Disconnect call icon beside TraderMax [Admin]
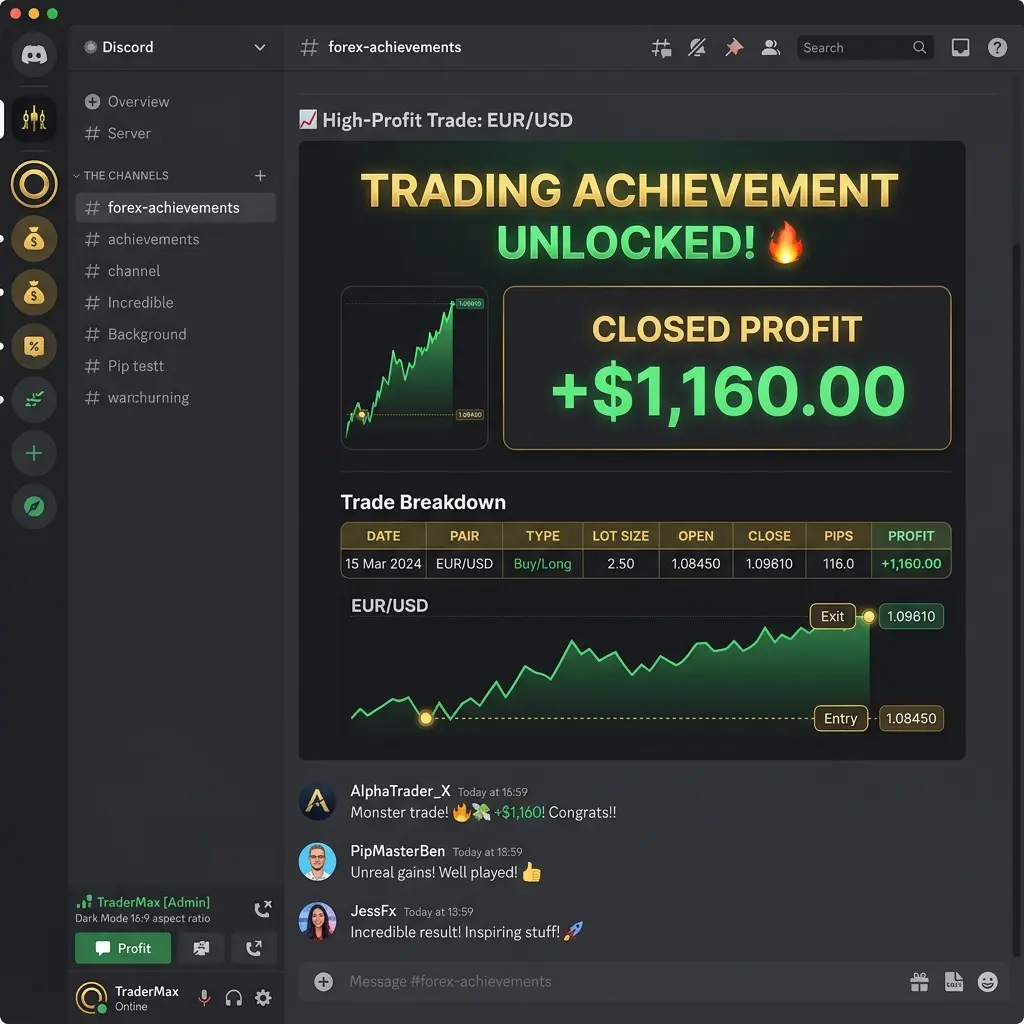 point(263,909)
